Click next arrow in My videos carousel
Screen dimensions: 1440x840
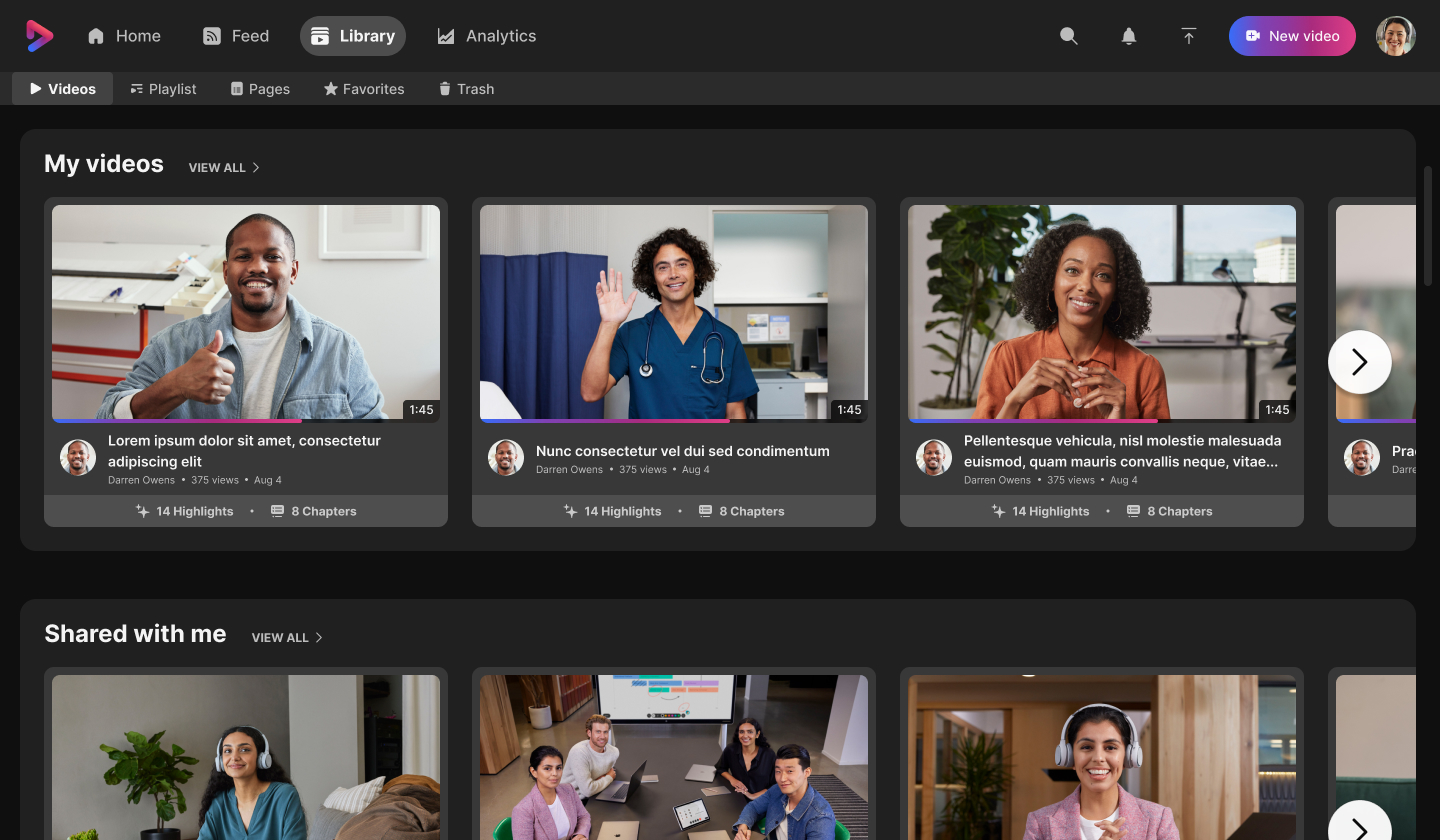(x=1360, y=362)
